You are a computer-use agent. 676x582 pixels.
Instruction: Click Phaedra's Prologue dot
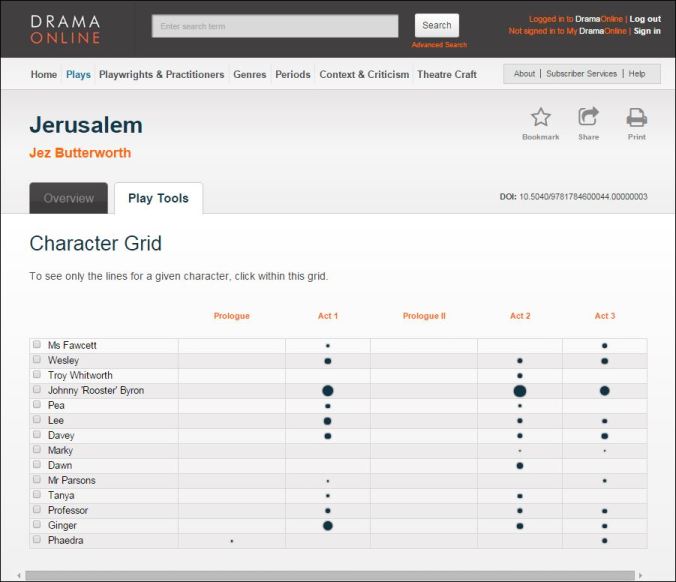pos(232,541)
